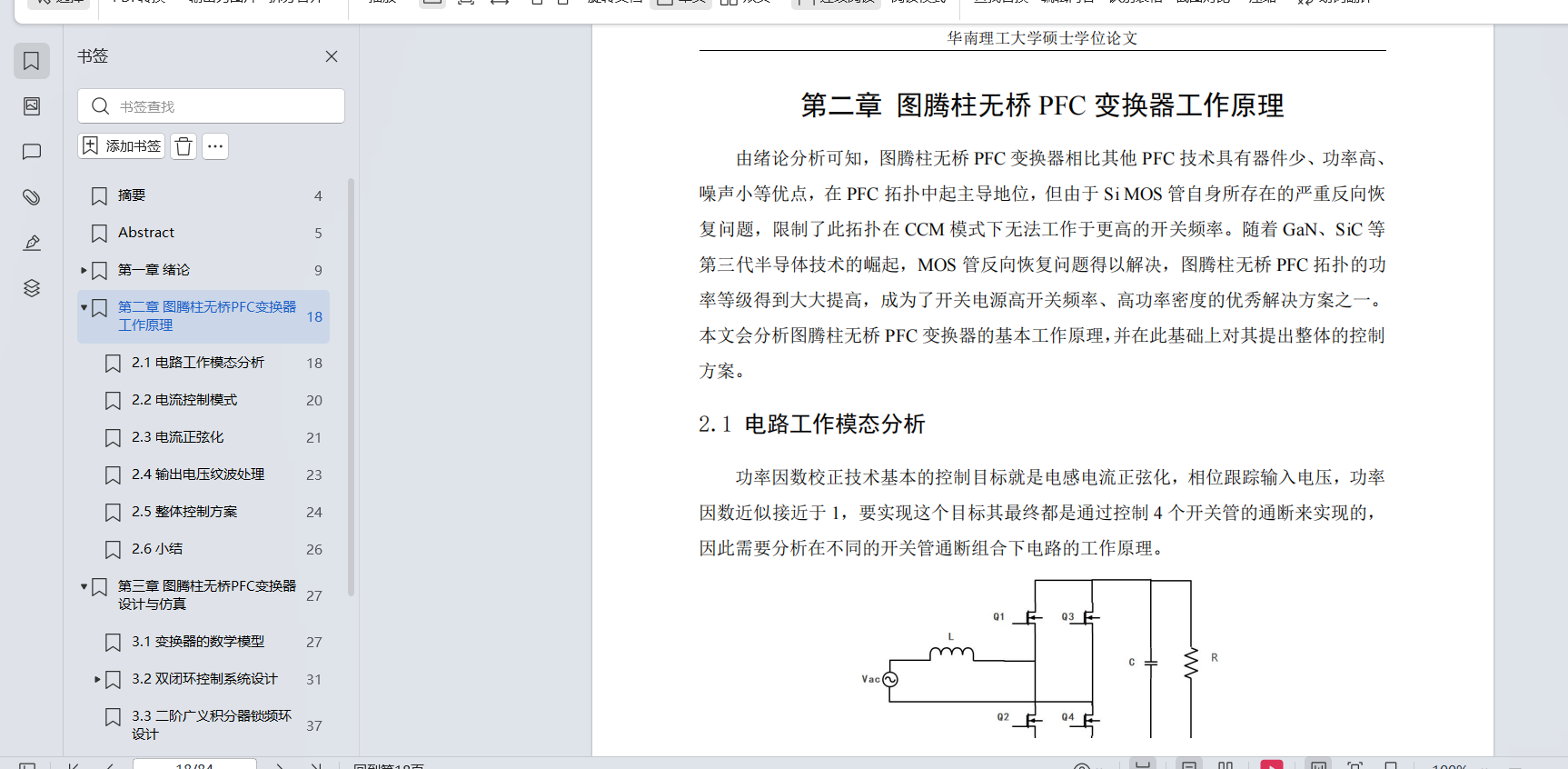This screenshot has width=1568, height=769.
Task: Open bookmark 3.1 变换器的数学模型
Action: 198,642
